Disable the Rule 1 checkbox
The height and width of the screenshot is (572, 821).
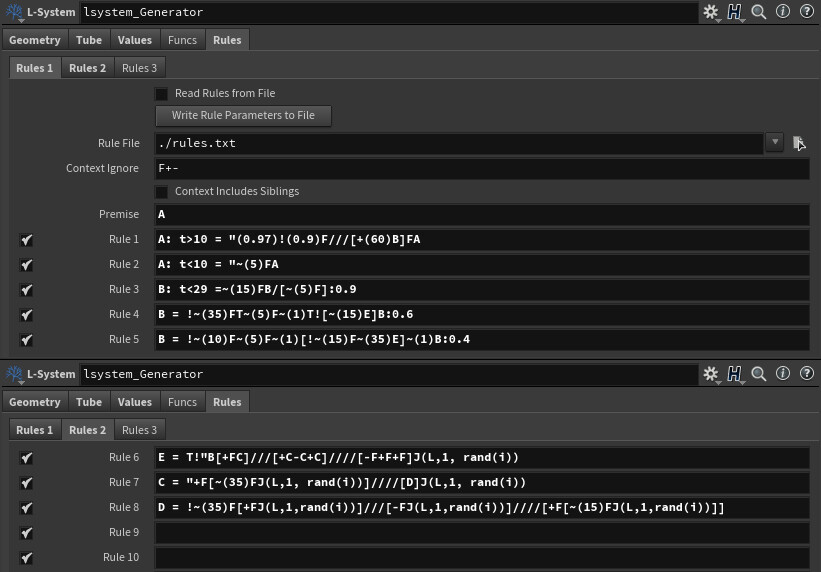pos(26,240)
